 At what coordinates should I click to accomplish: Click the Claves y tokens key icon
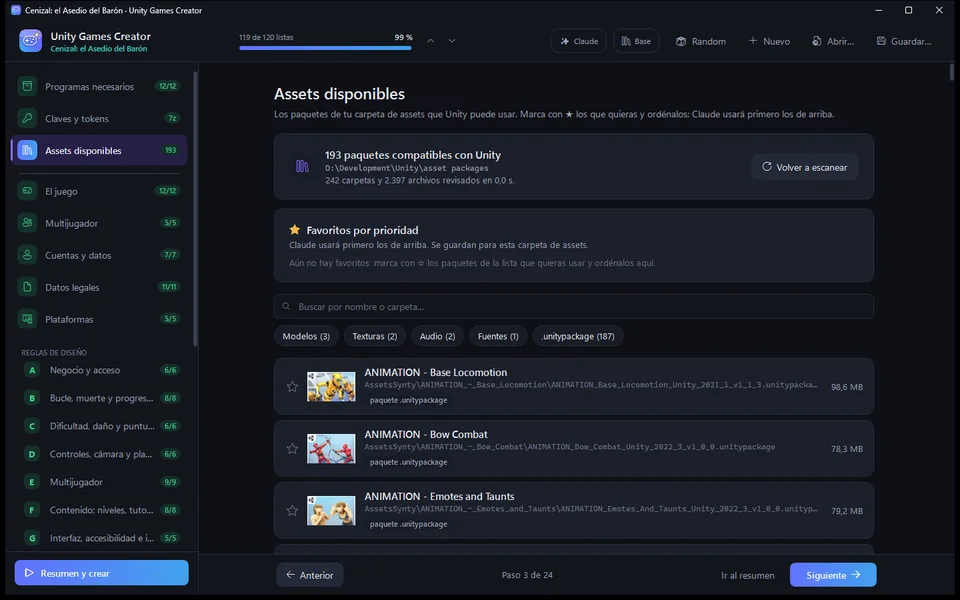tap(27, 118)
